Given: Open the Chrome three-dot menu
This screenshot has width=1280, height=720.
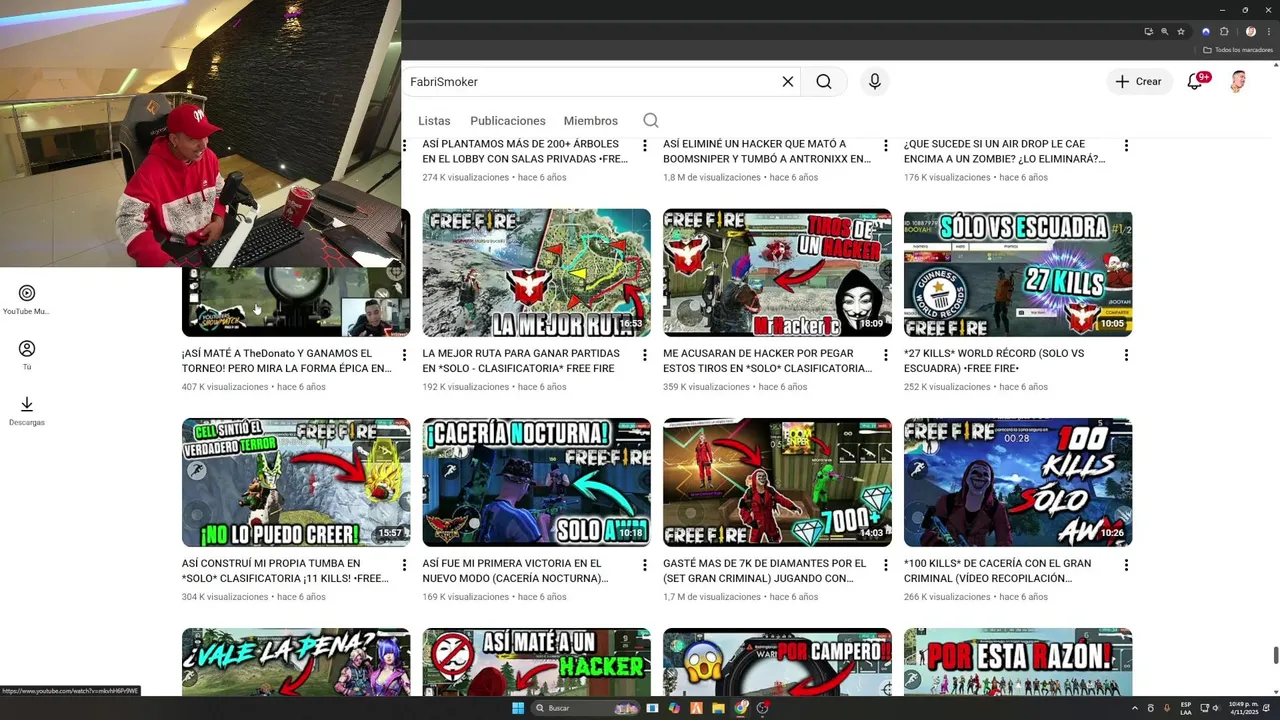Looking at the screenshot, I should pos(1268,32).
